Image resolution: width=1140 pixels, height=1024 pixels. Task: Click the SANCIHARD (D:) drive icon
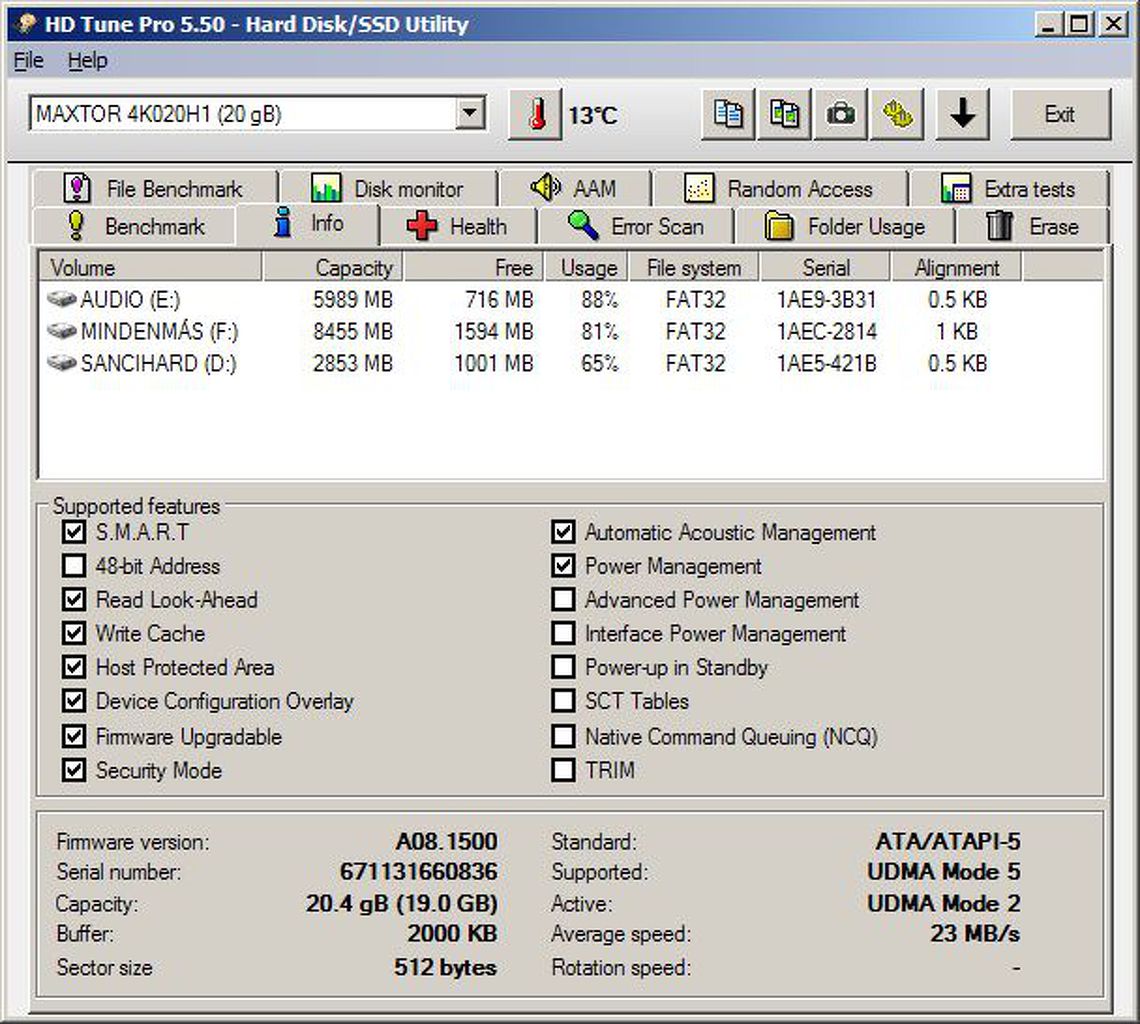point(61,362)
